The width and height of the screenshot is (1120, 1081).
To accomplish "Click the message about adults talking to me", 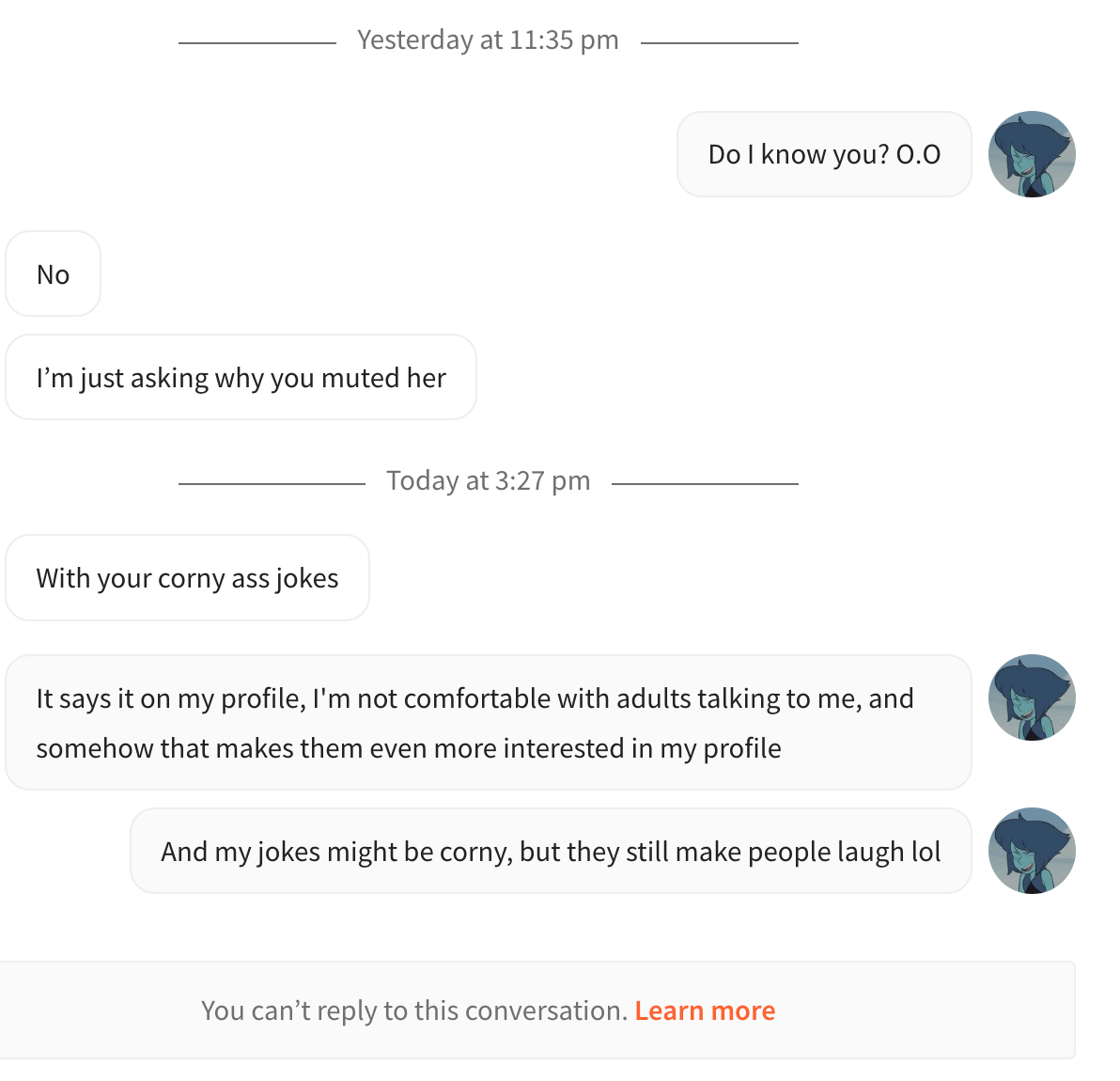I will click(x=489, y=722).
